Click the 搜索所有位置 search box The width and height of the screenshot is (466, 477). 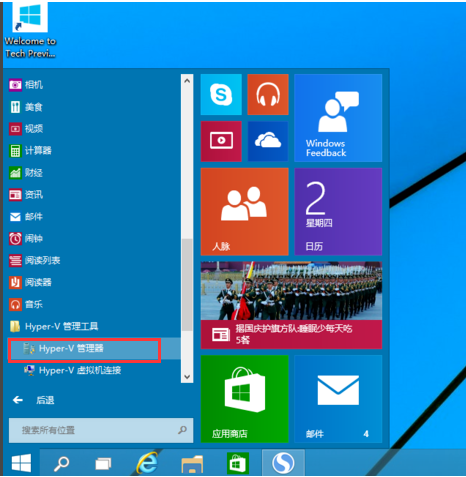point(101,430)
